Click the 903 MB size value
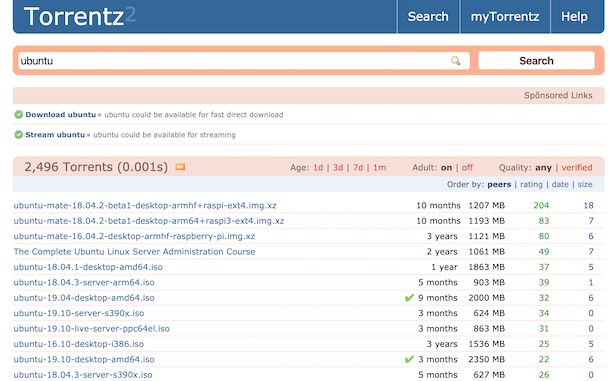 (x=489, y=282)
